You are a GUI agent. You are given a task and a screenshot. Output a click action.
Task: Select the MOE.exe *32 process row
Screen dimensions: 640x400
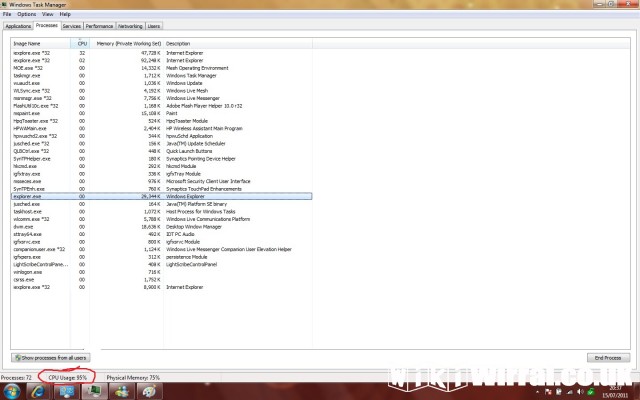(x=162, y=68)
